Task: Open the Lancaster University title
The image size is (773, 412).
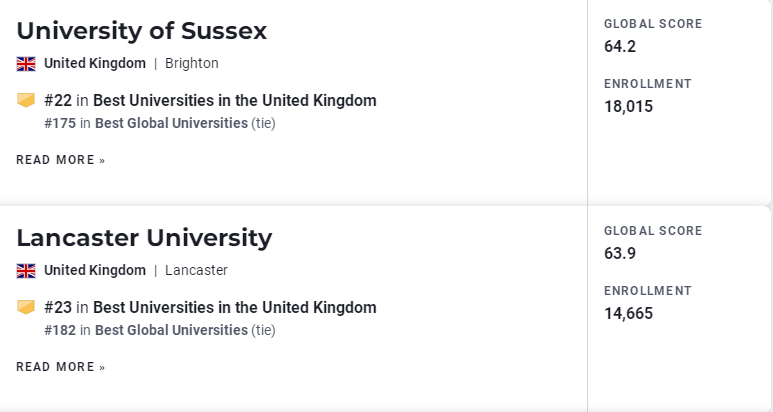Action: pyautogui.click(x=144, y=238)
